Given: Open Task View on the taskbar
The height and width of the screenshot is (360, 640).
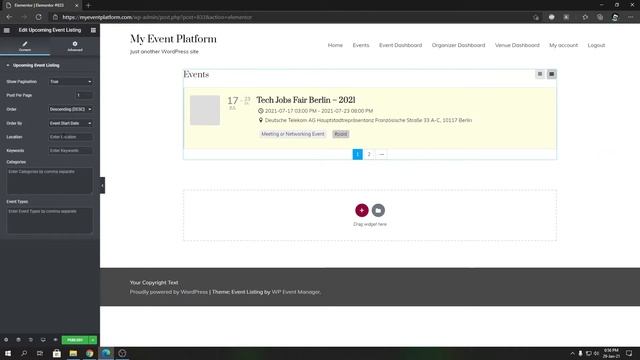Looking at the screenshot, I should (x=40, y=353).
